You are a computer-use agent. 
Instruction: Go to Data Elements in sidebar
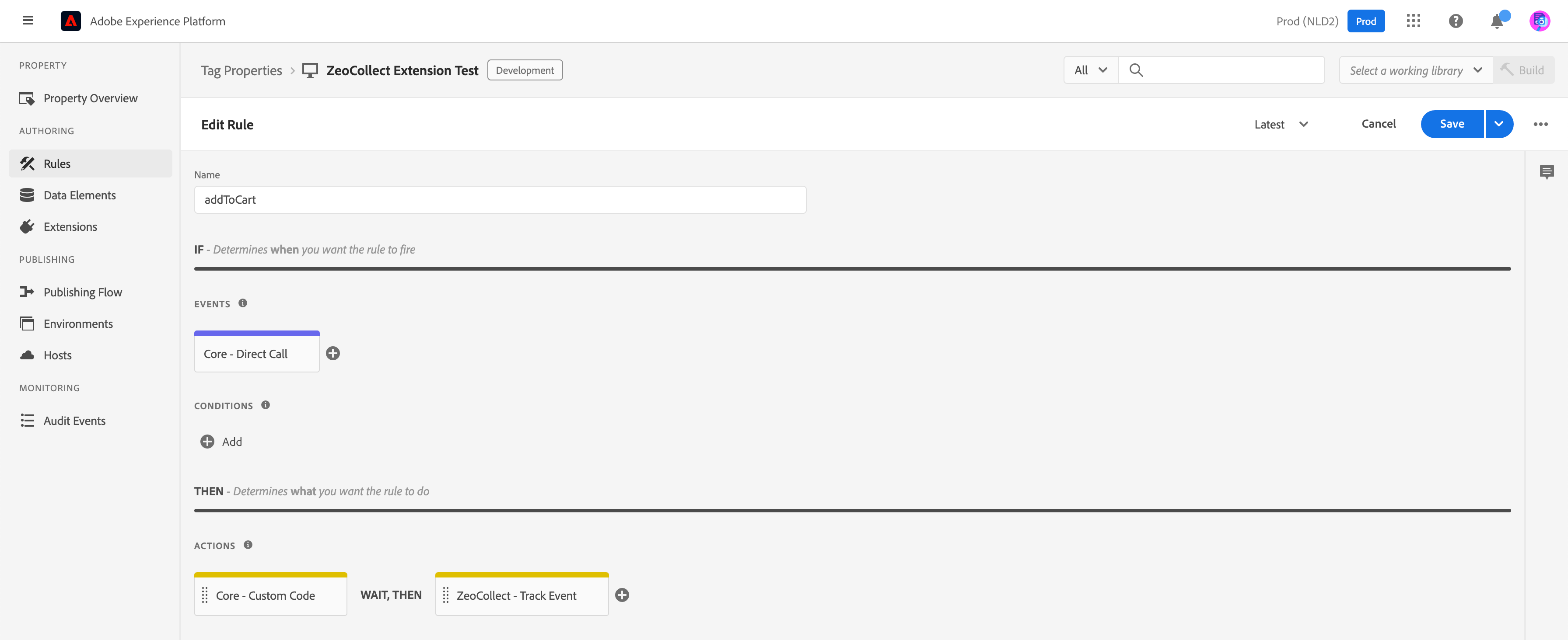(79, 195)
